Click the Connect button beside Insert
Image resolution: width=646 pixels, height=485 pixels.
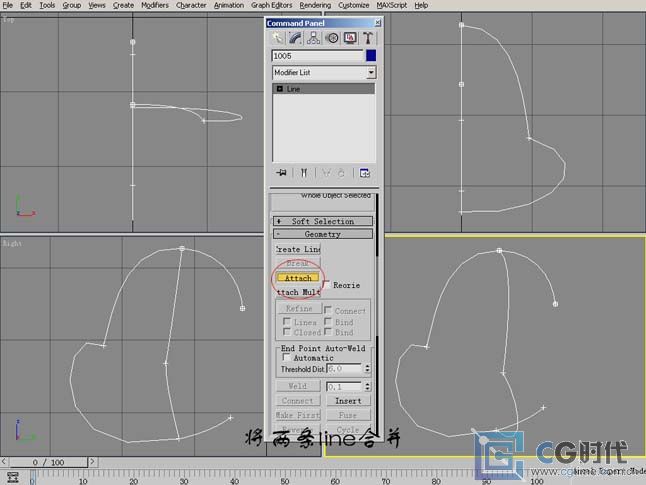[297, 401]
